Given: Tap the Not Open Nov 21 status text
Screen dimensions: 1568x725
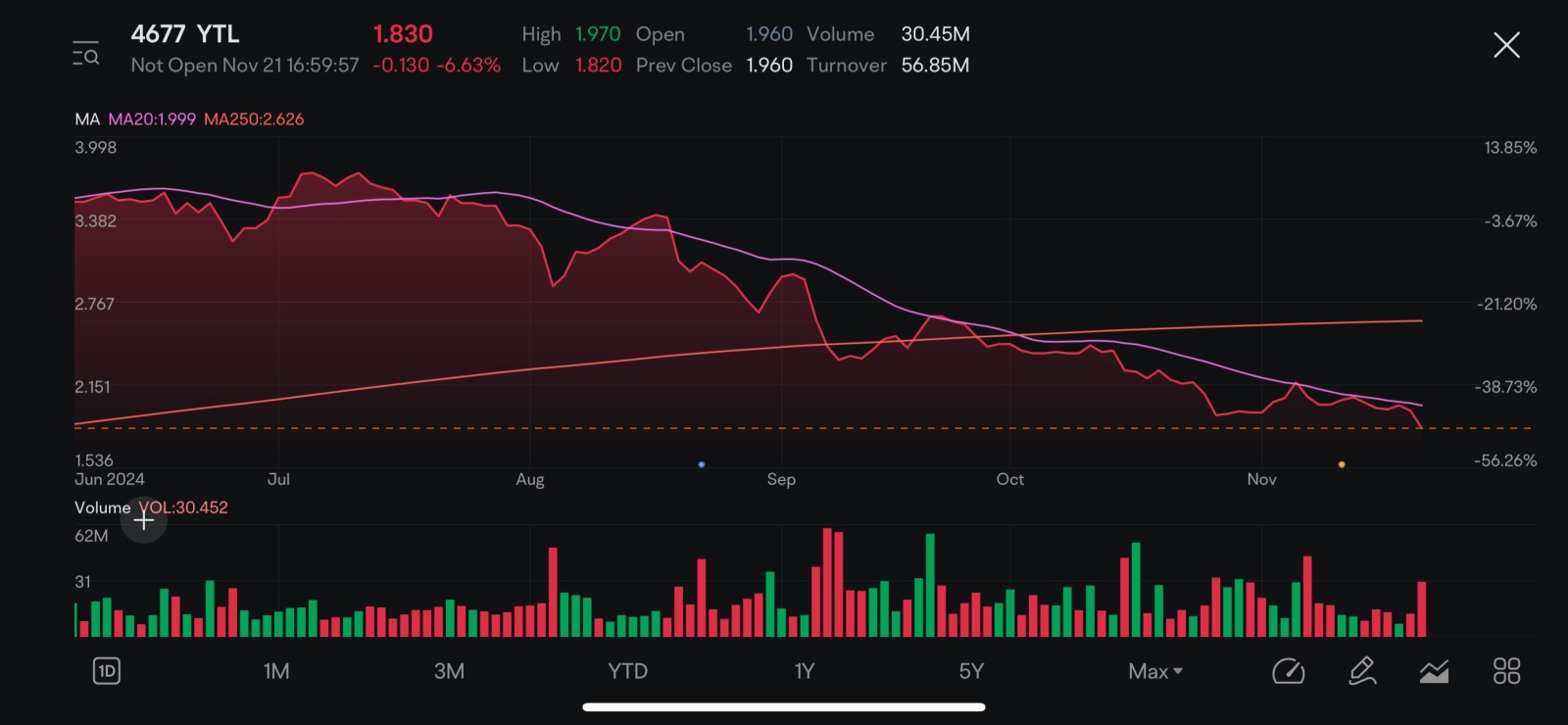Looking at the screenshot, I should (x=245, y=66).
